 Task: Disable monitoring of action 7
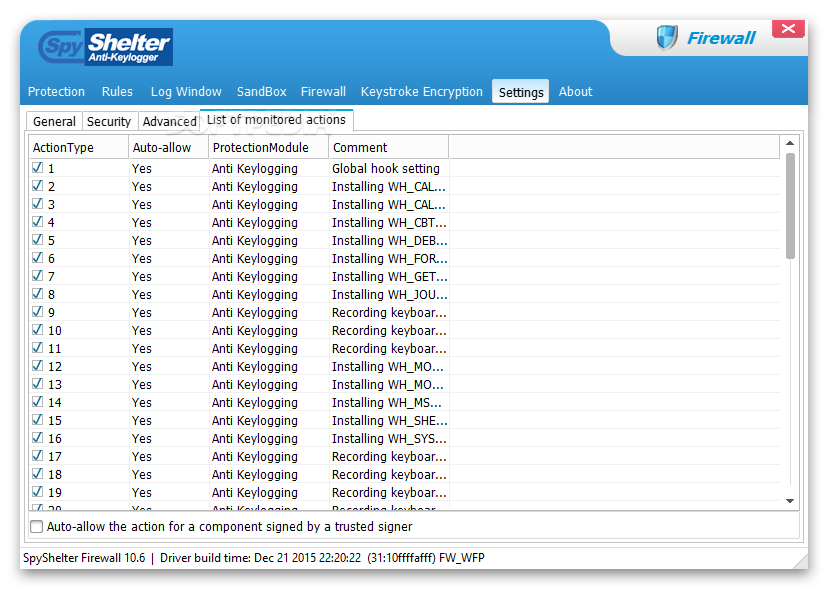click(37, 276)
